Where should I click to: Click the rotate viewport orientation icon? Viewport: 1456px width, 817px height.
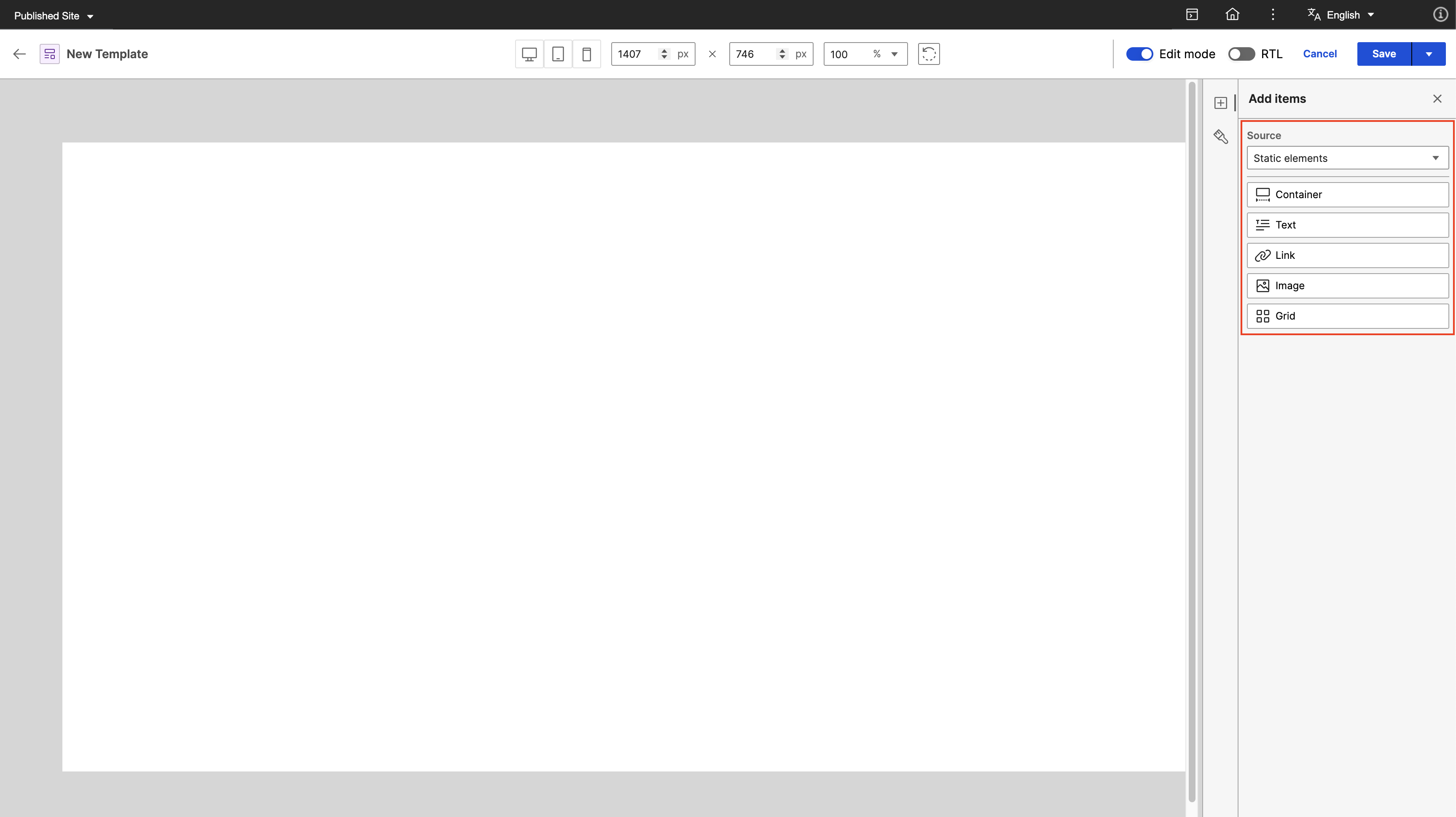click(929, 54)
